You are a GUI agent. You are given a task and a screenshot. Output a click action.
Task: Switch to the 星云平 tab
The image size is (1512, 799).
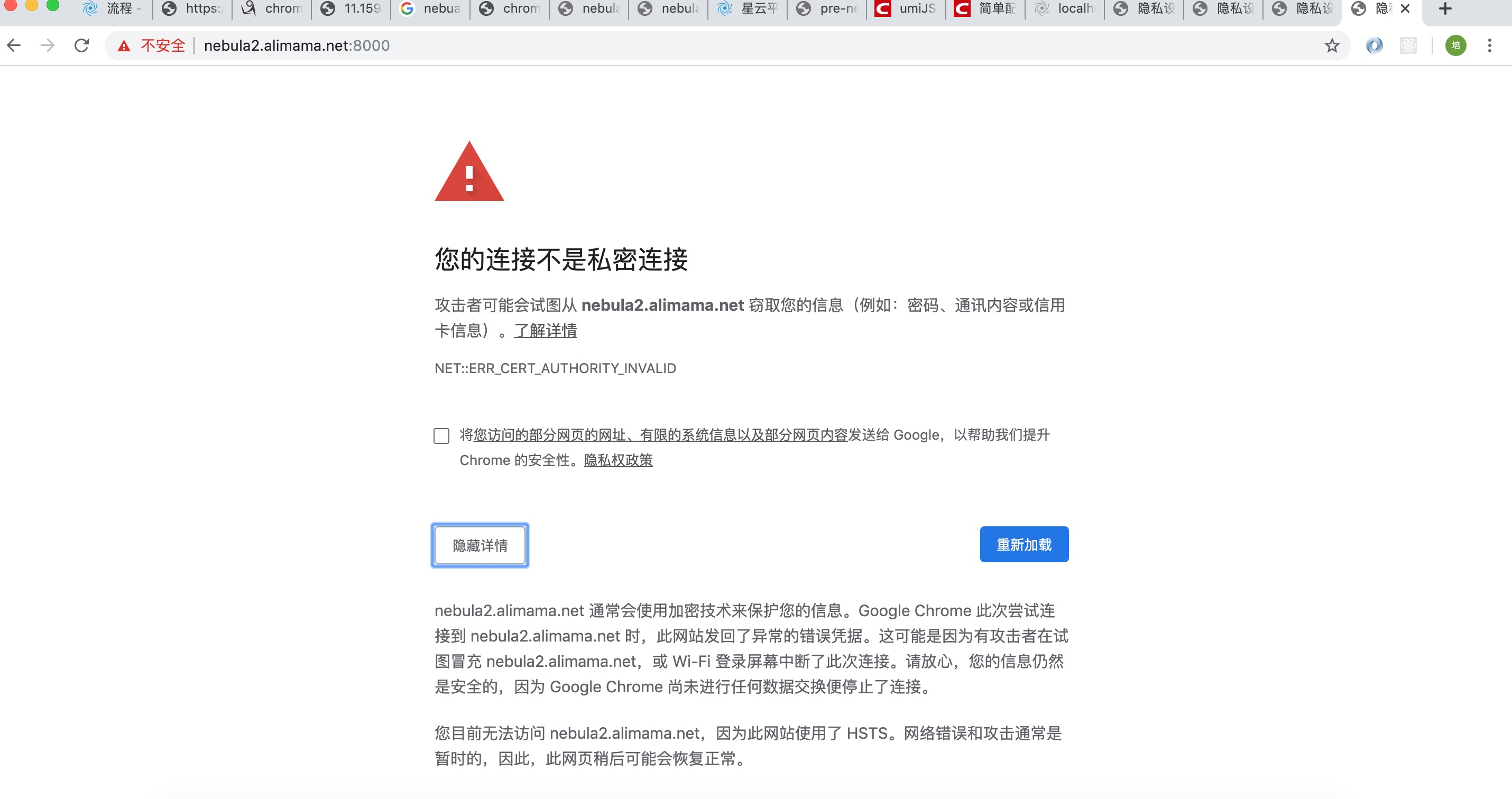coord(747,8)
